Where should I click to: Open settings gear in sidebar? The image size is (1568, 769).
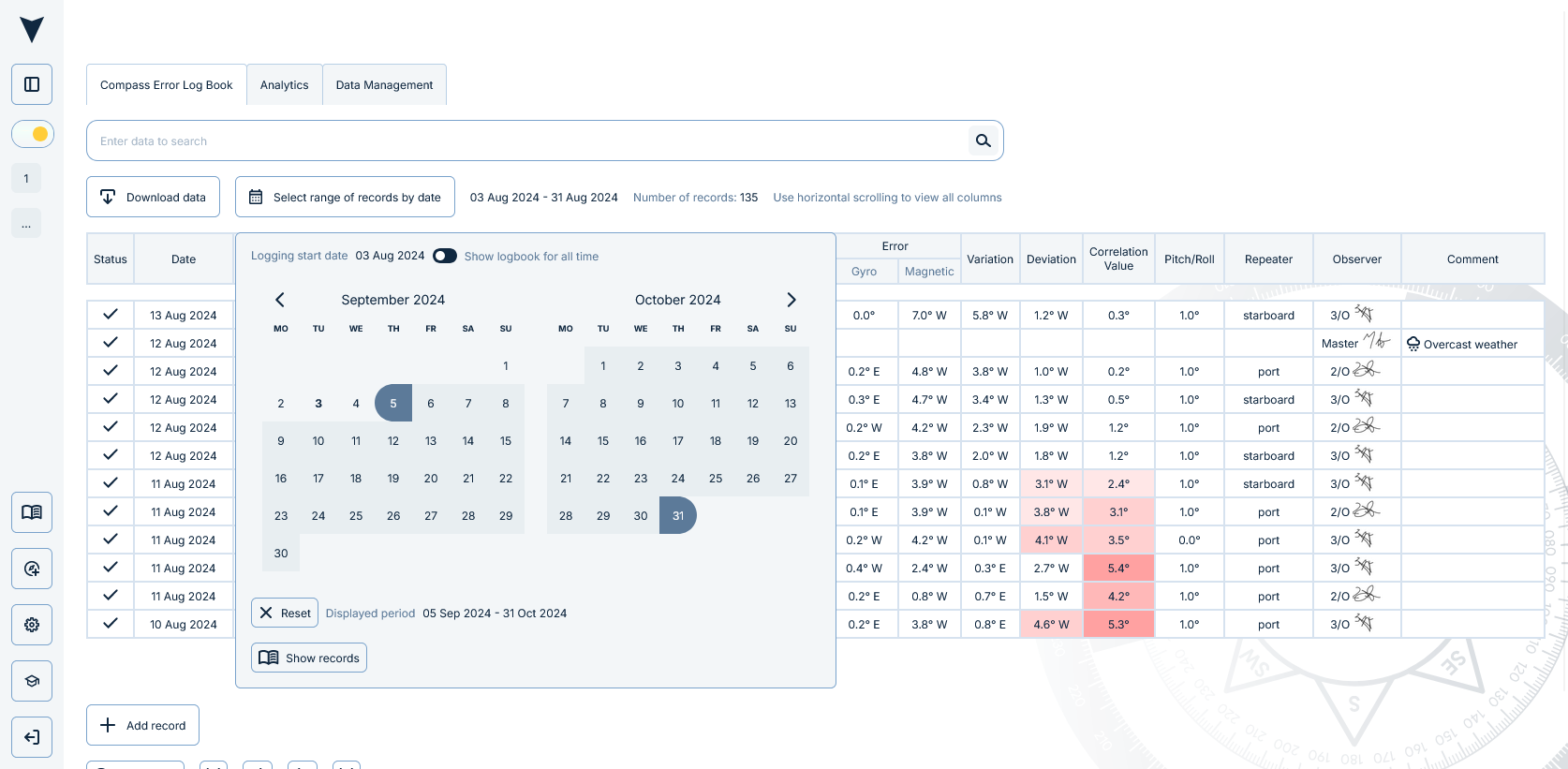click(x=32, y=625)
